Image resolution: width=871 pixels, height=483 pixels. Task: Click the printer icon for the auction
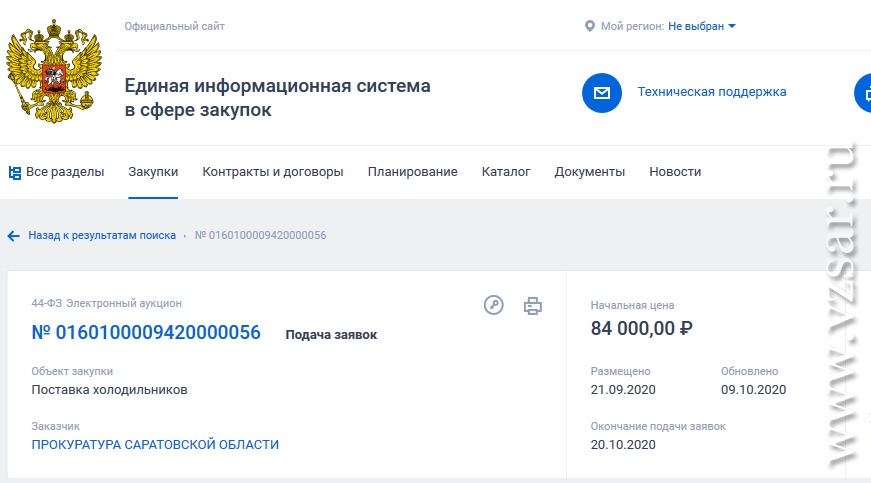tap(533, 306)
